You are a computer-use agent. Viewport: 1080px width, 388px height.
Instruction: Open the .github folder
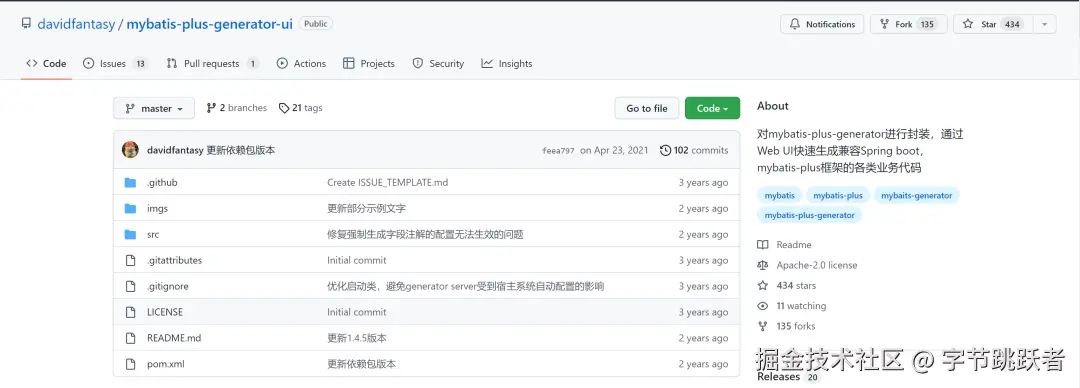pos(162,183)
